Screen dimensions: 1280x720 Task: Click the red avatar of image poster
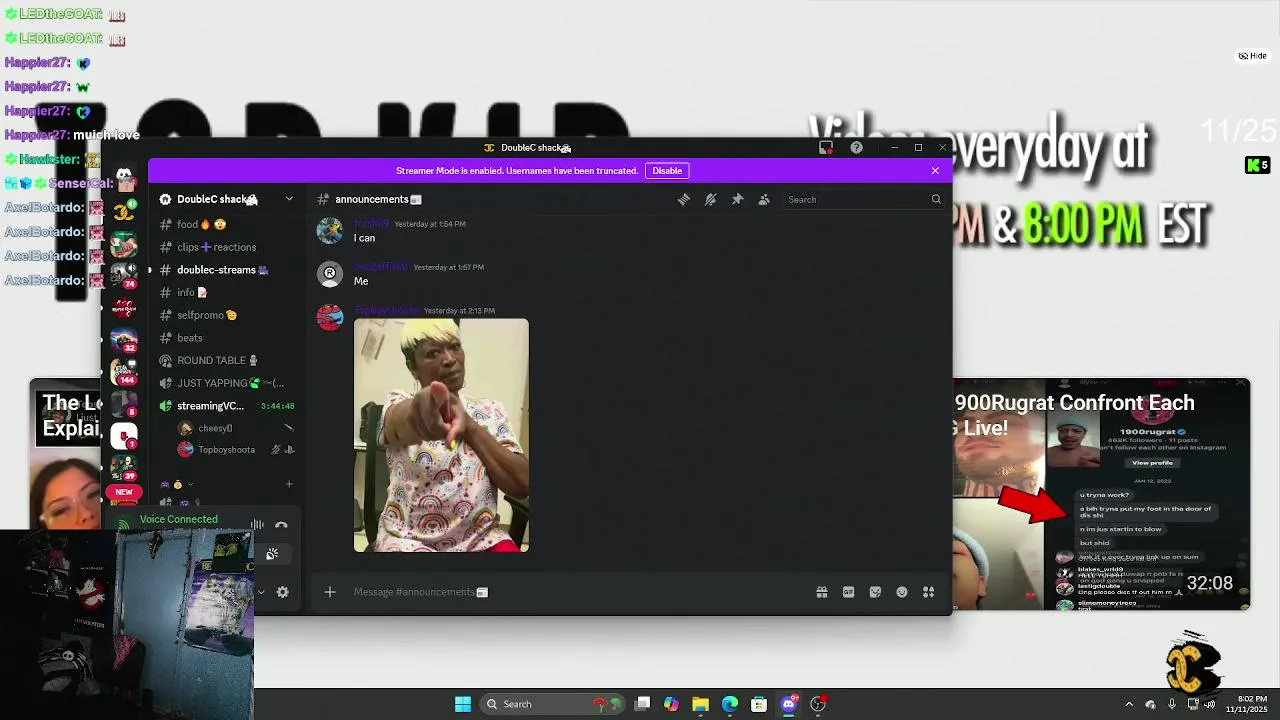click(330, 317)
